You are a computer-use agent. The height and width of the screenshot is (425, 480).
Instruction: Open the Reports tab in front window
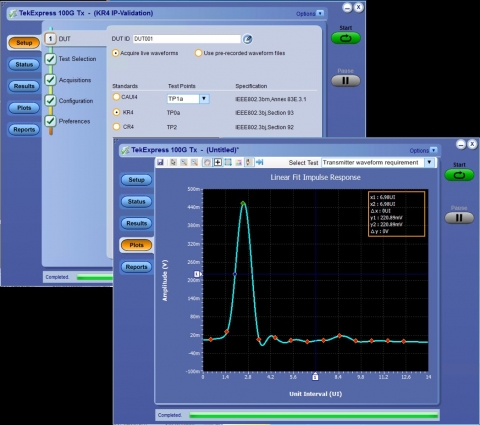click(x=137, y=267)
